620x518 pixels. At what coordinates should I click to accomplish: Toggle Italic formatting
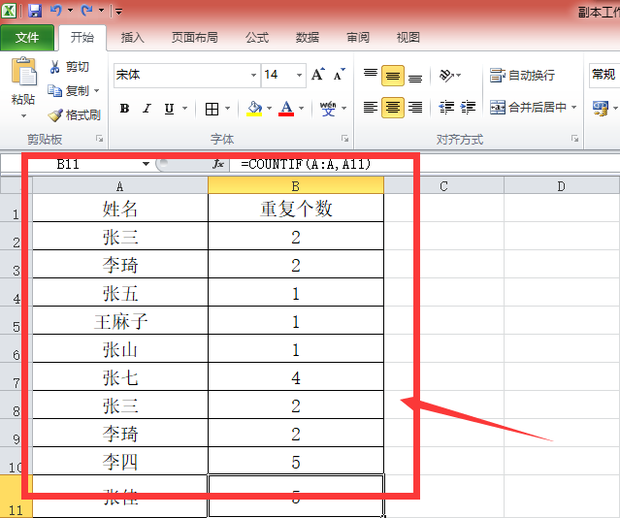coord(147,108)
